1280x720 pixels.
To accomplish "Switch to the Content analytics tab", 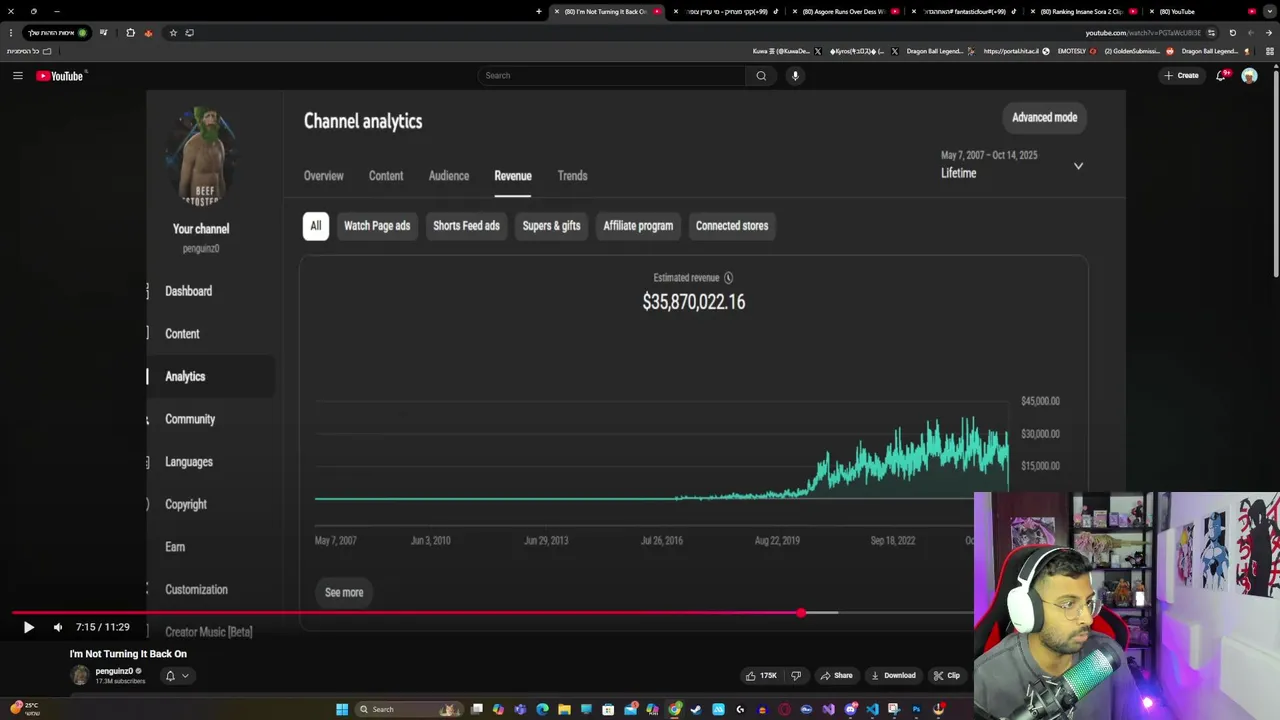I will [386, 176].
